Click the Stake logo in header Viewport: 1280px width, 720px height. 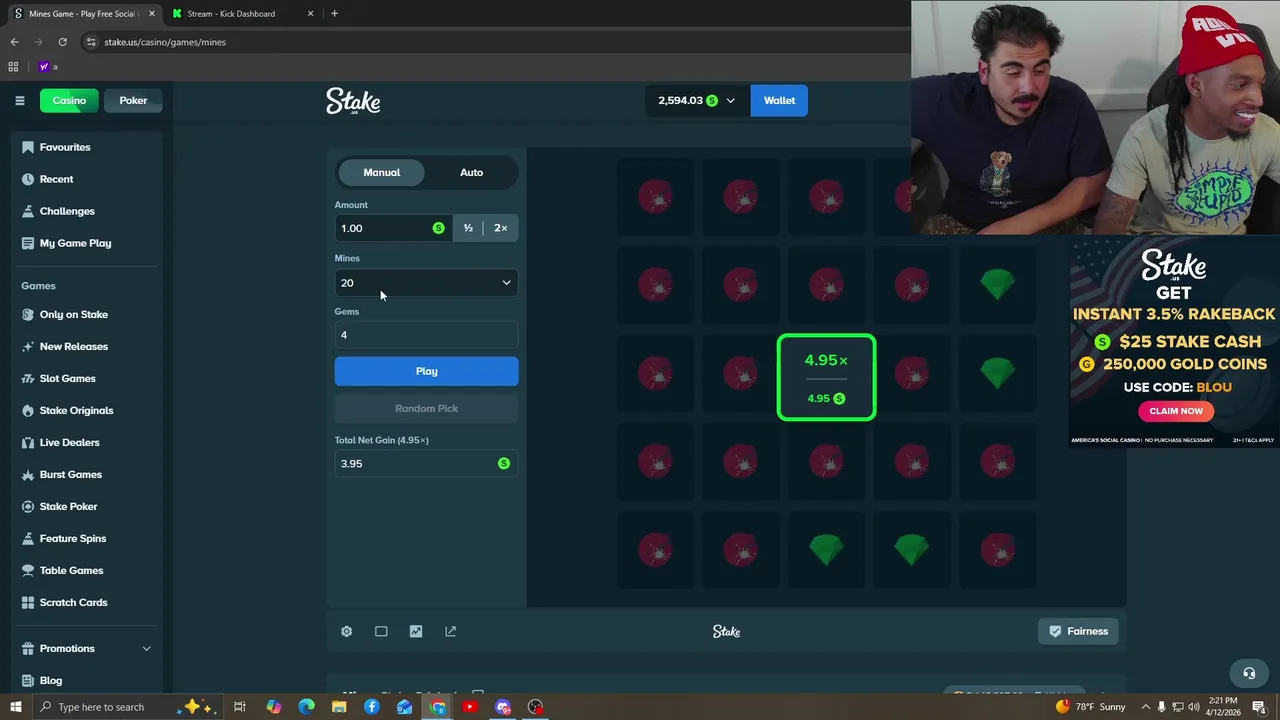click(x=353, y=101)
